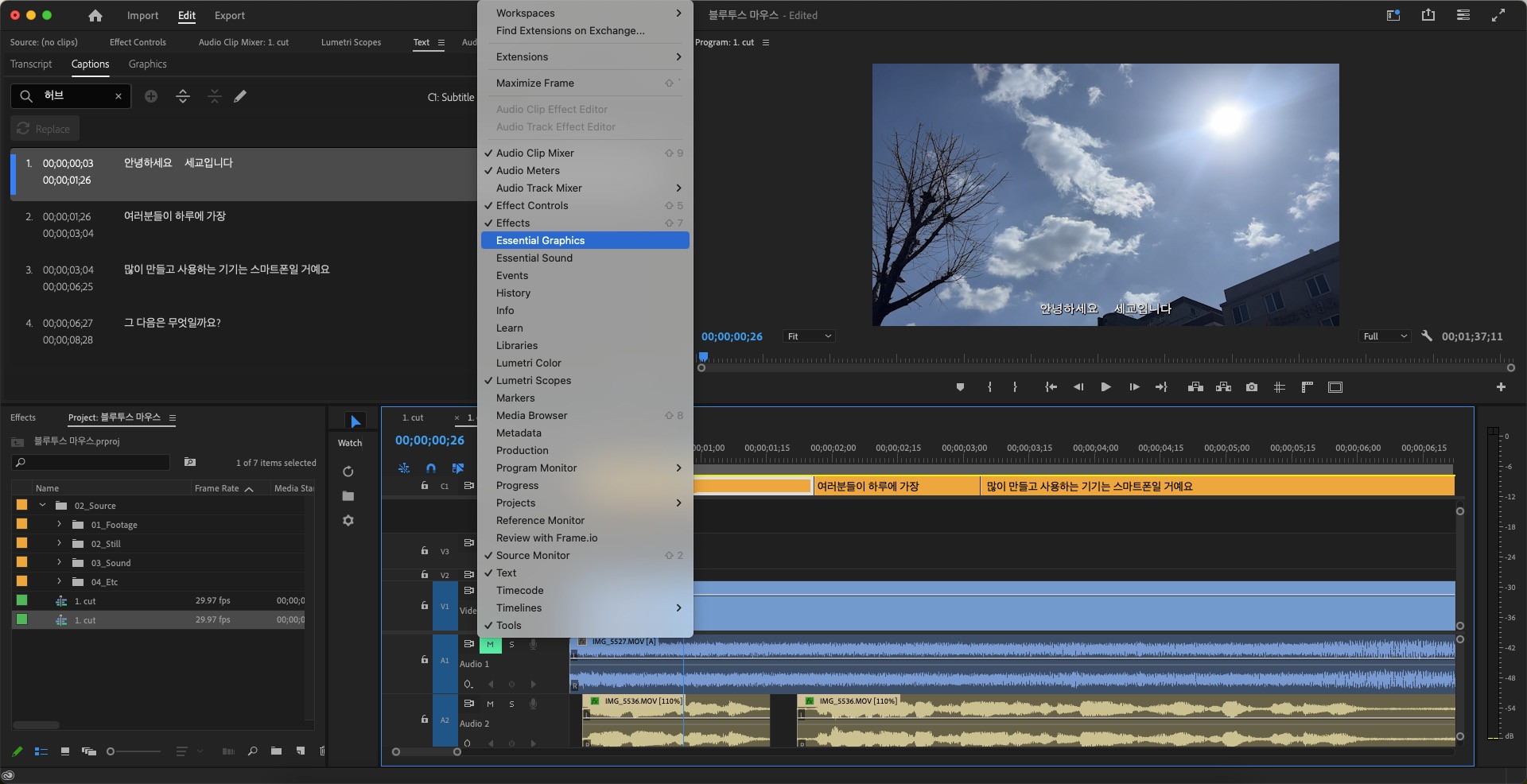This screenshot has width=1527, height=784.
Task: Choose Find Extensions on Exchange
Action: point(585,30)
